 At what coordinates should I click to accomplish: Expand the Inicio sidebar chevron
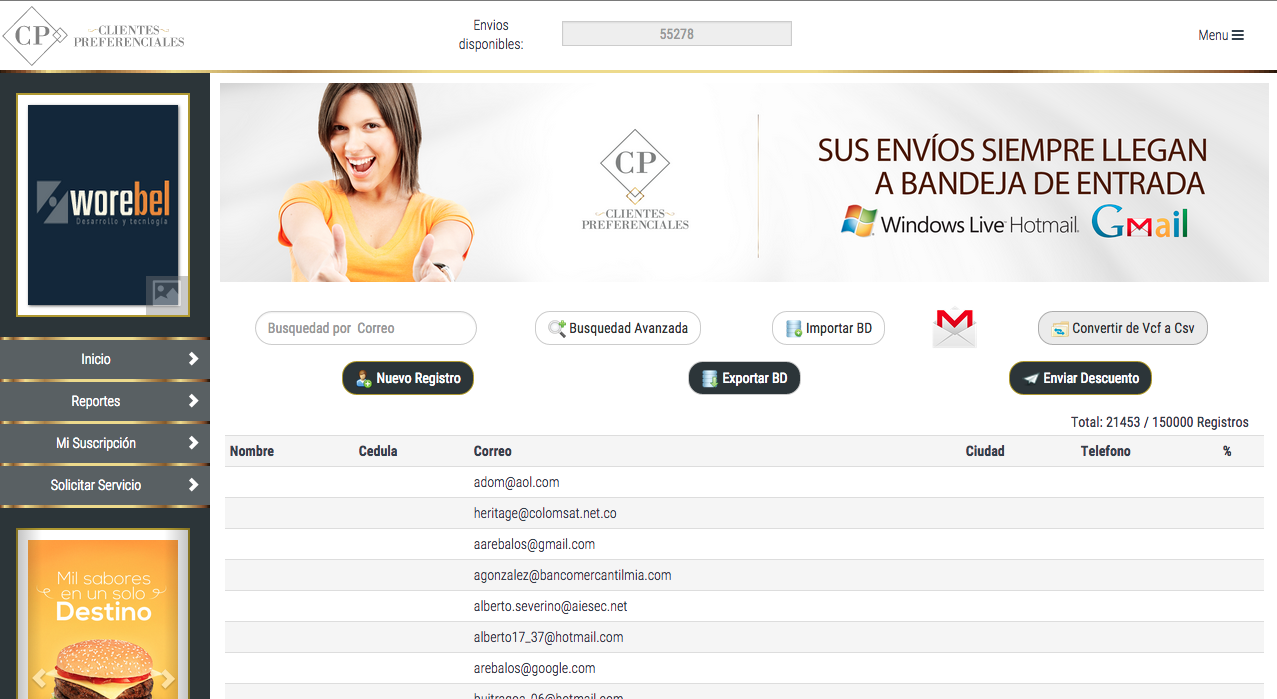pyautogui.click(x=193, y=359)
